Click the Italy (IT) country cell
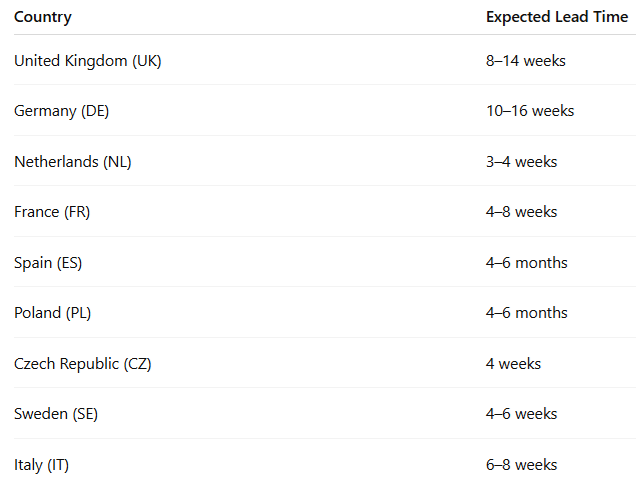Viewport: 636px width, 481px height. [42, 465]
